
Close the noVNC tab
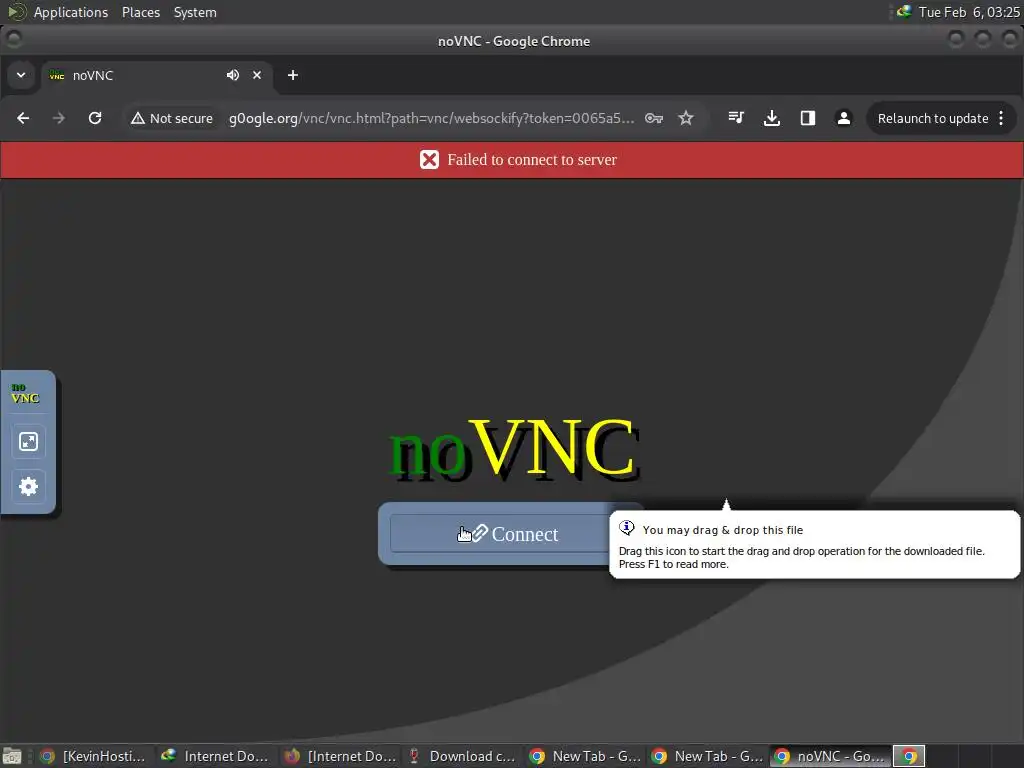(x=257, y=75)
